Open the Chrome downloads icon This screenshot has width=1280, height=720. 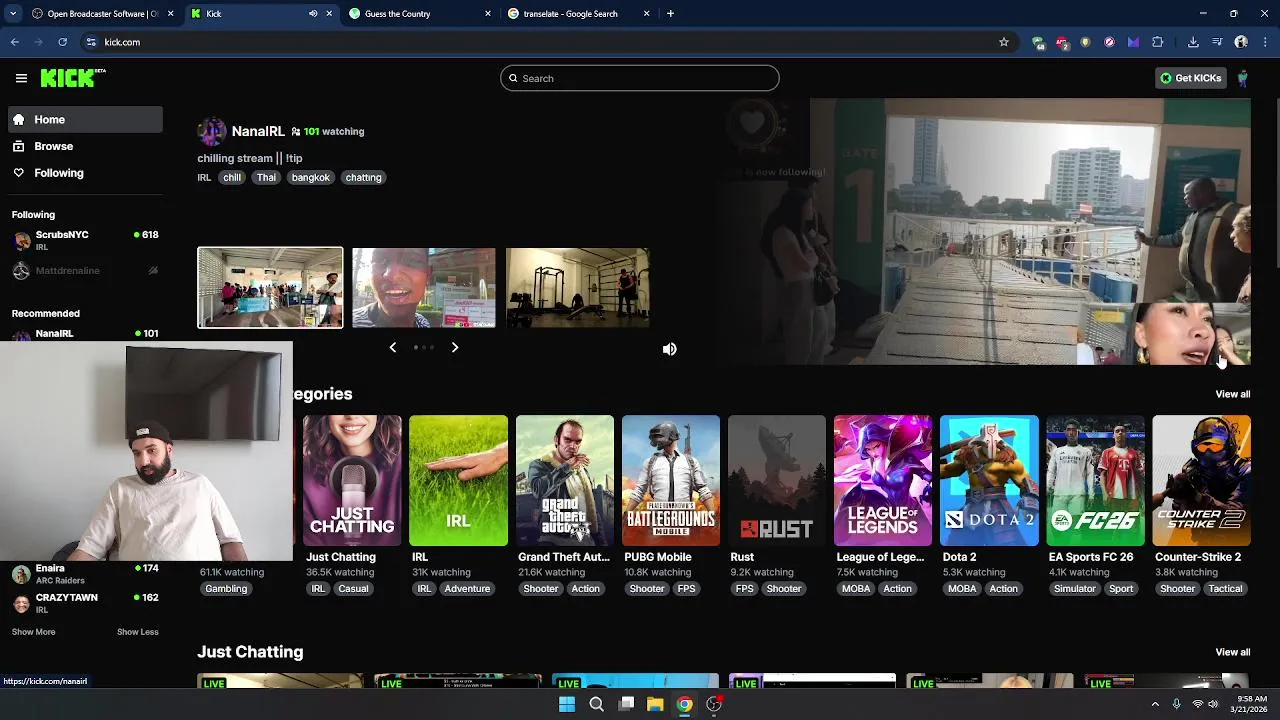pos(1193,42)
